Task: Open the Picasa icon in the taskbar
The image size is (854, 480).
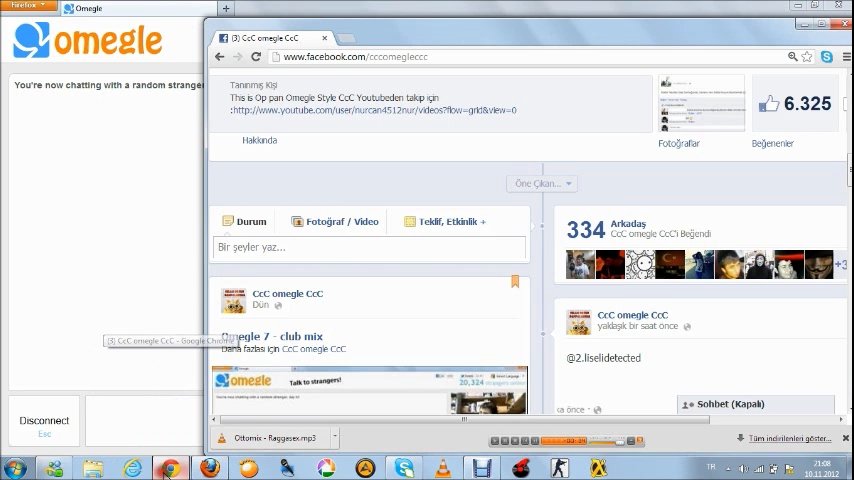Action: pyautogui.click(x=326, y=468)
